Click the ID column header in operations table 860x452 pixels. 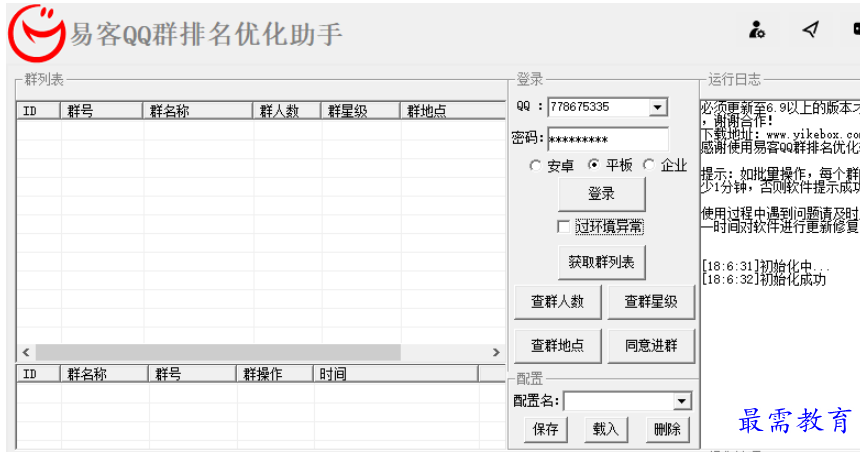pos(38,374)
